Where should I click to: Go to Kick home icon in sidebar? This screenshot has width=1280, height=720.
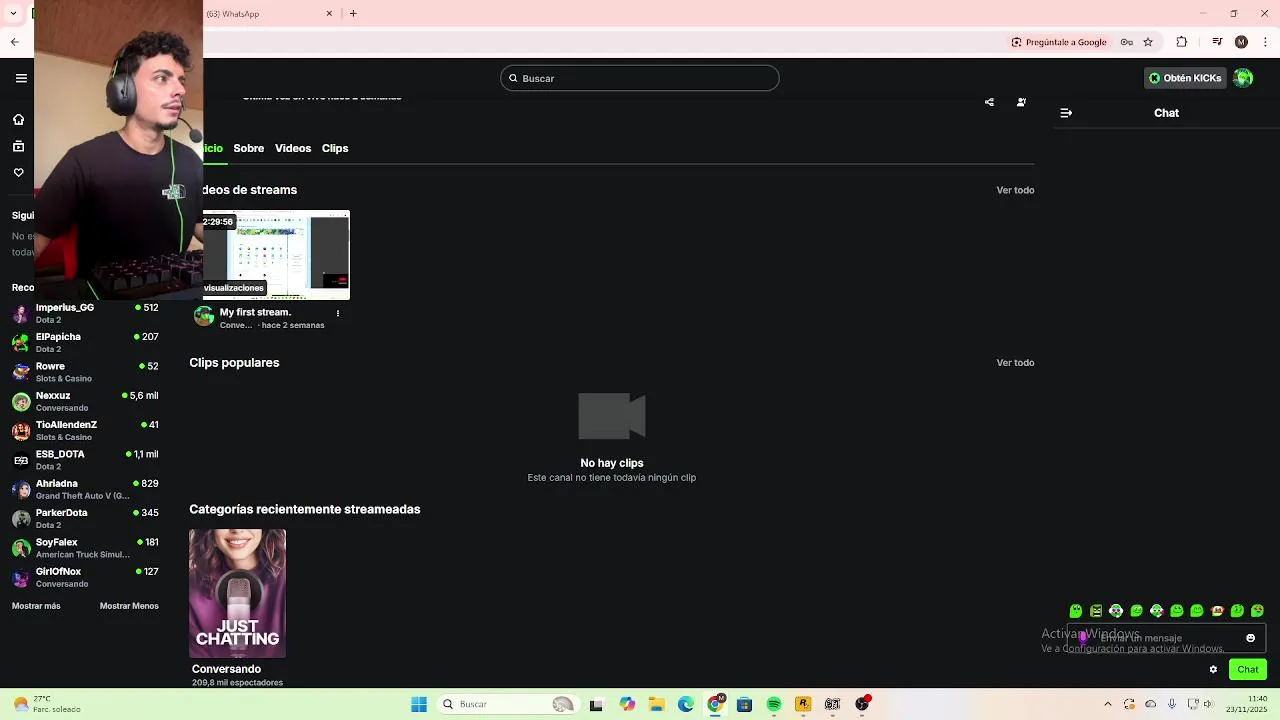coord(18,120)
